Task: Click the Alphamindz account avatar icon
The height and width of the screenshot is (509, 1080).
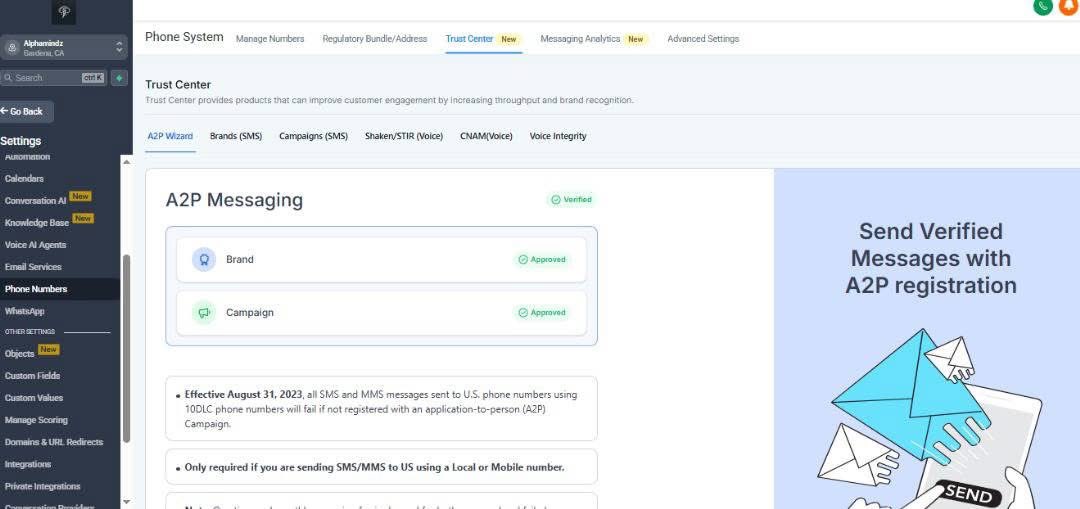Action: pos(12,48)
